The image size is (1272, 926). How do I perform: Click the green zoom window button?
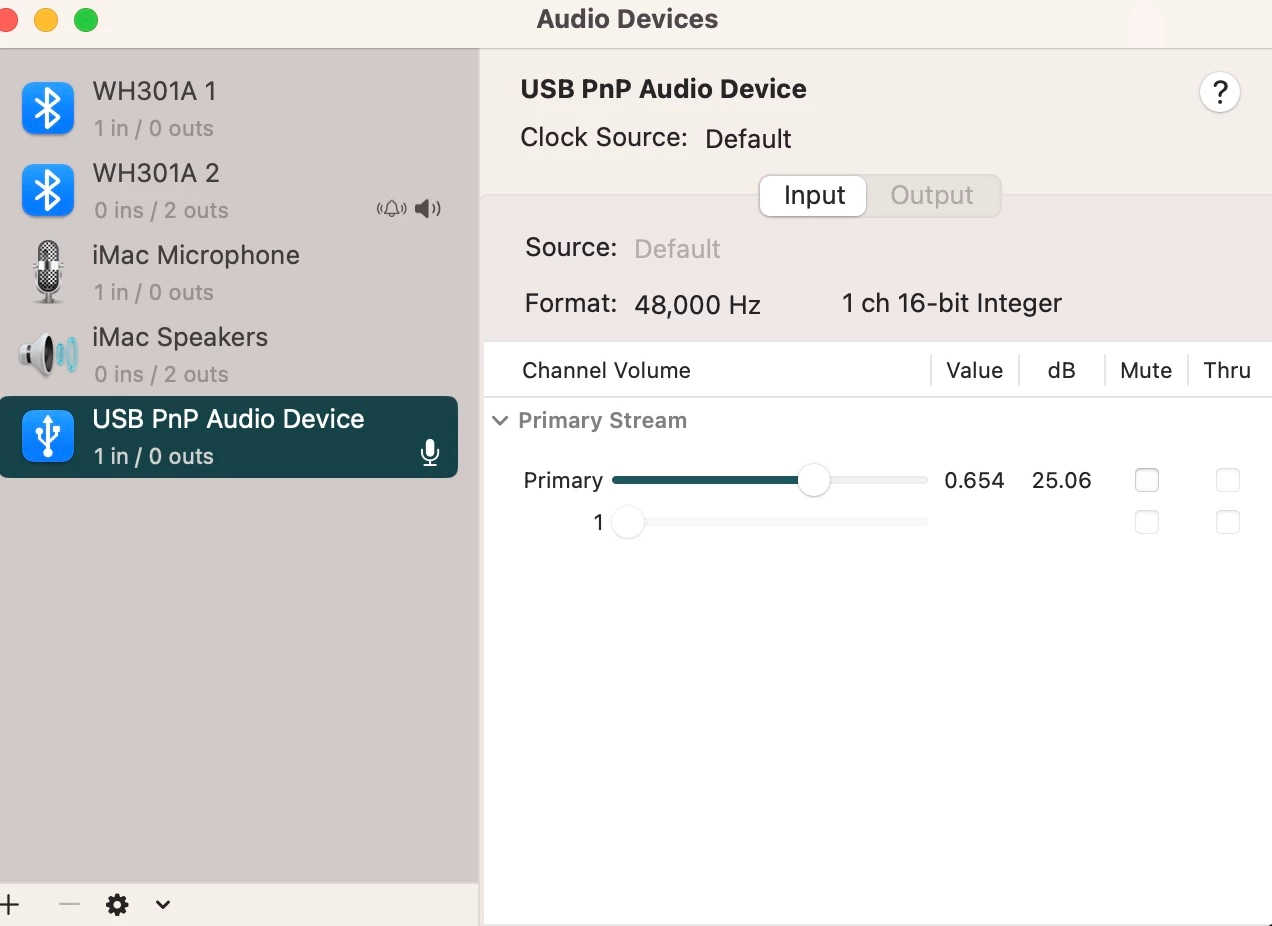87,20
